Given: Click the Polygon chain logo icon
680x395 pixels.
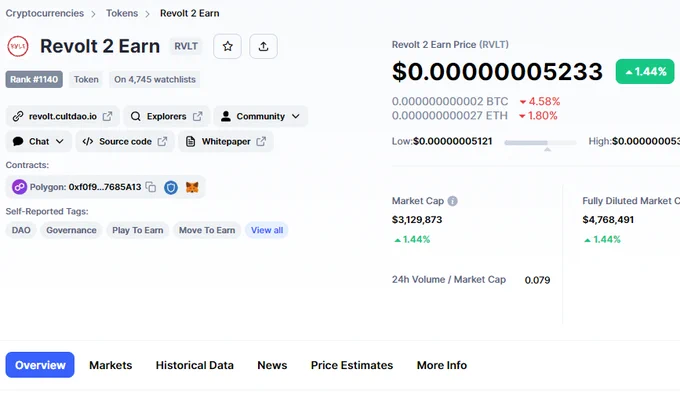Looking at the screenshot, I should tap(19, 187).
